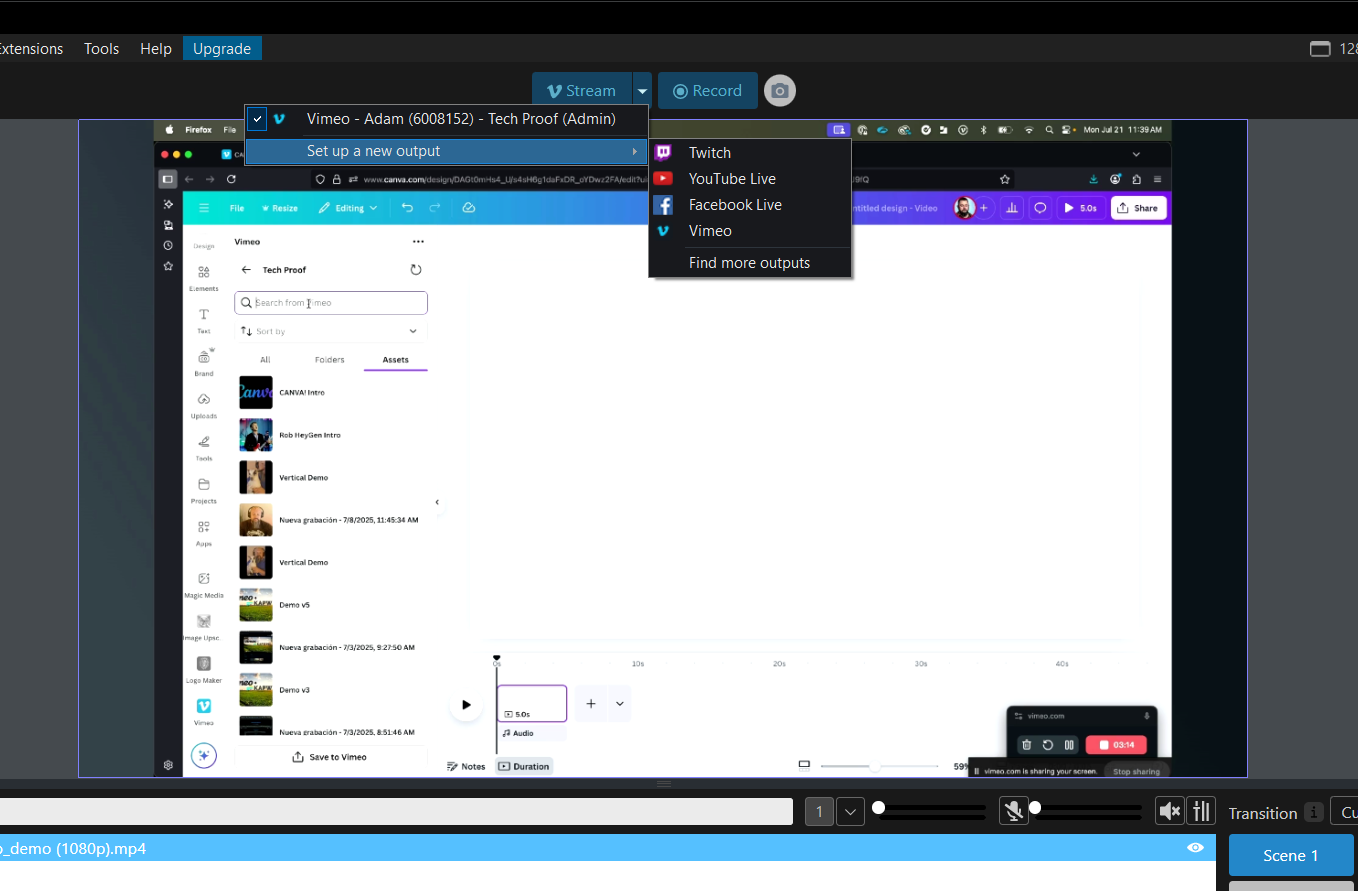Adjust the microphone volume slider handle
Screen dimensions: 1358x891
click(1035, 807)
